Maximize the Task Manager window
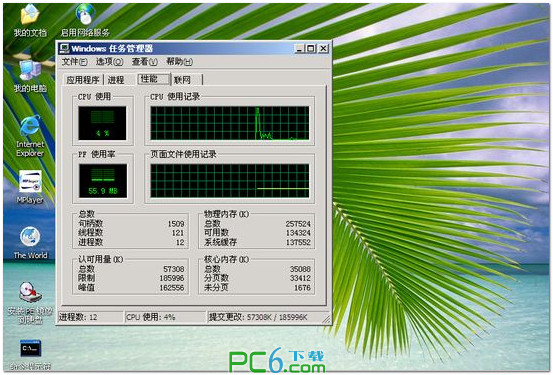 pos(311,48)
